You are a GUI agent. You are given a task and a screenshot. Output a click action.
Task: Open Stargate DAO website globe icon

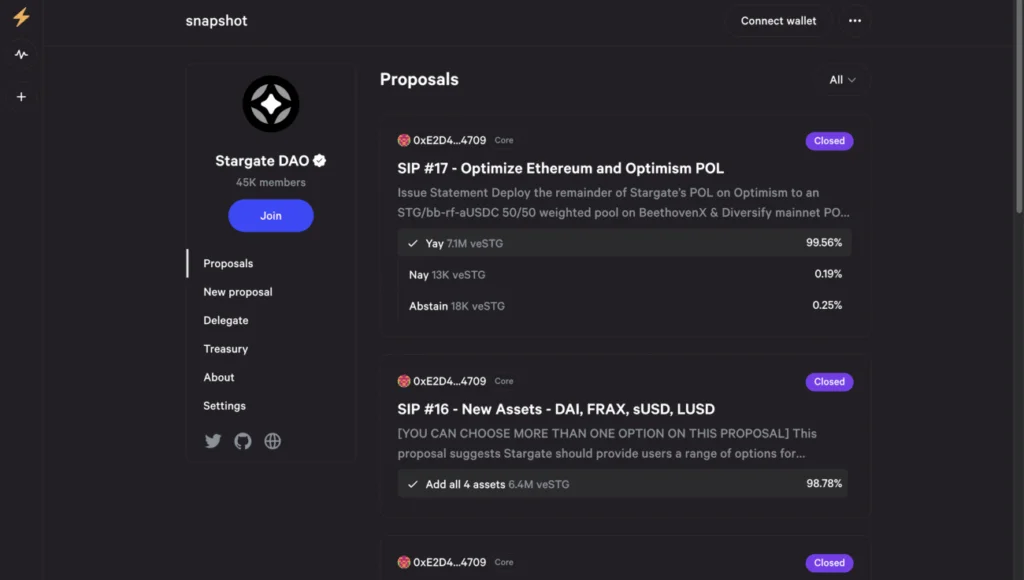point(272,441)
